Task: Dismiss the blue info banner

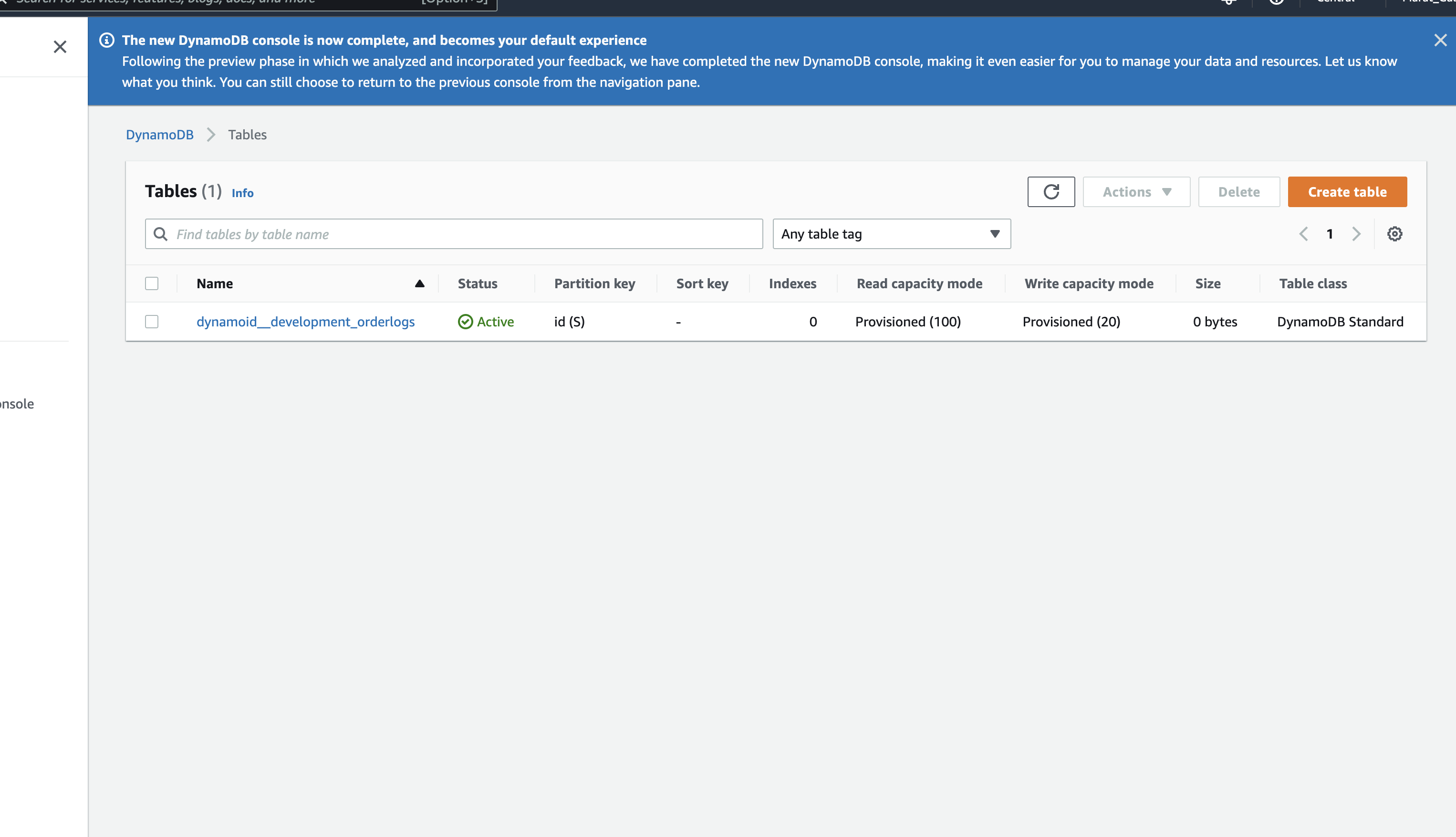Action: [x=1439, y=40]
